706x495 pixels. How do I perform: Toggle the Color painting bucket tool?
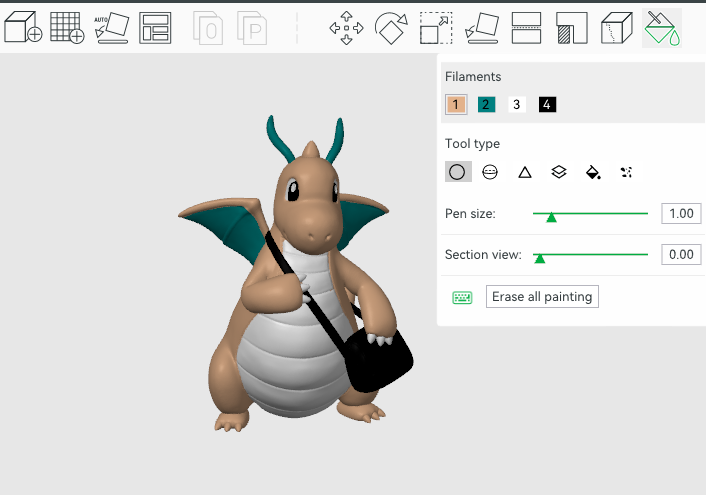coord(662,28)
